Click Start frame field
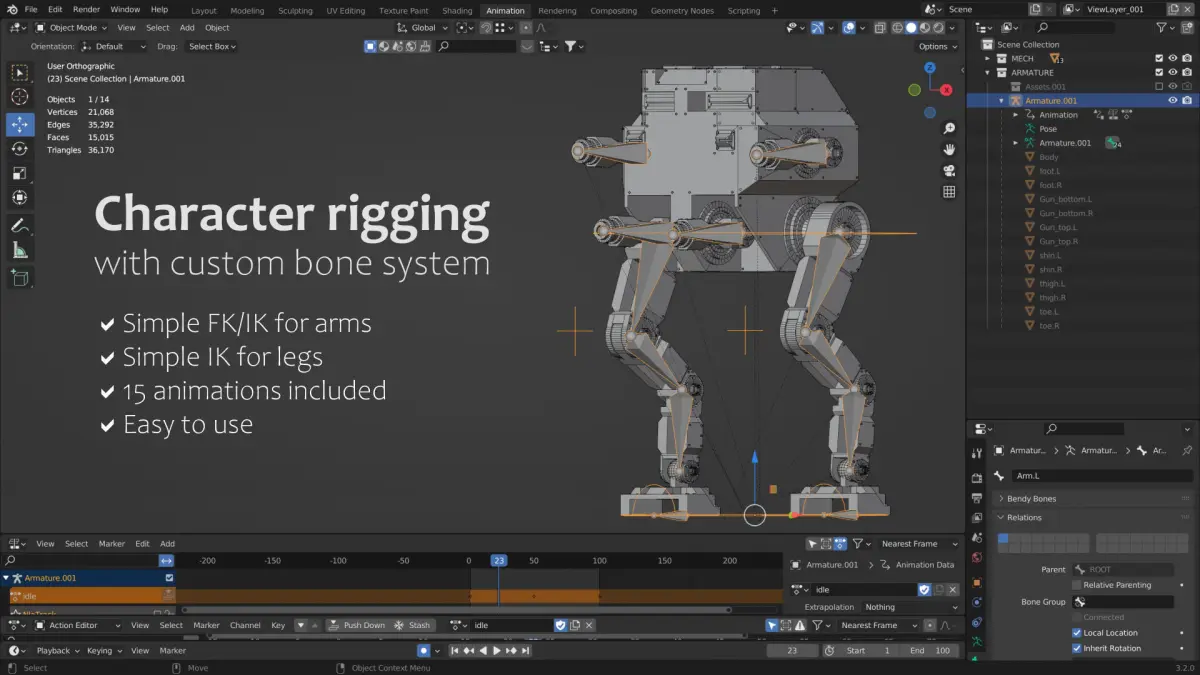Screen dimensions: 1200x675 point(867,650)
